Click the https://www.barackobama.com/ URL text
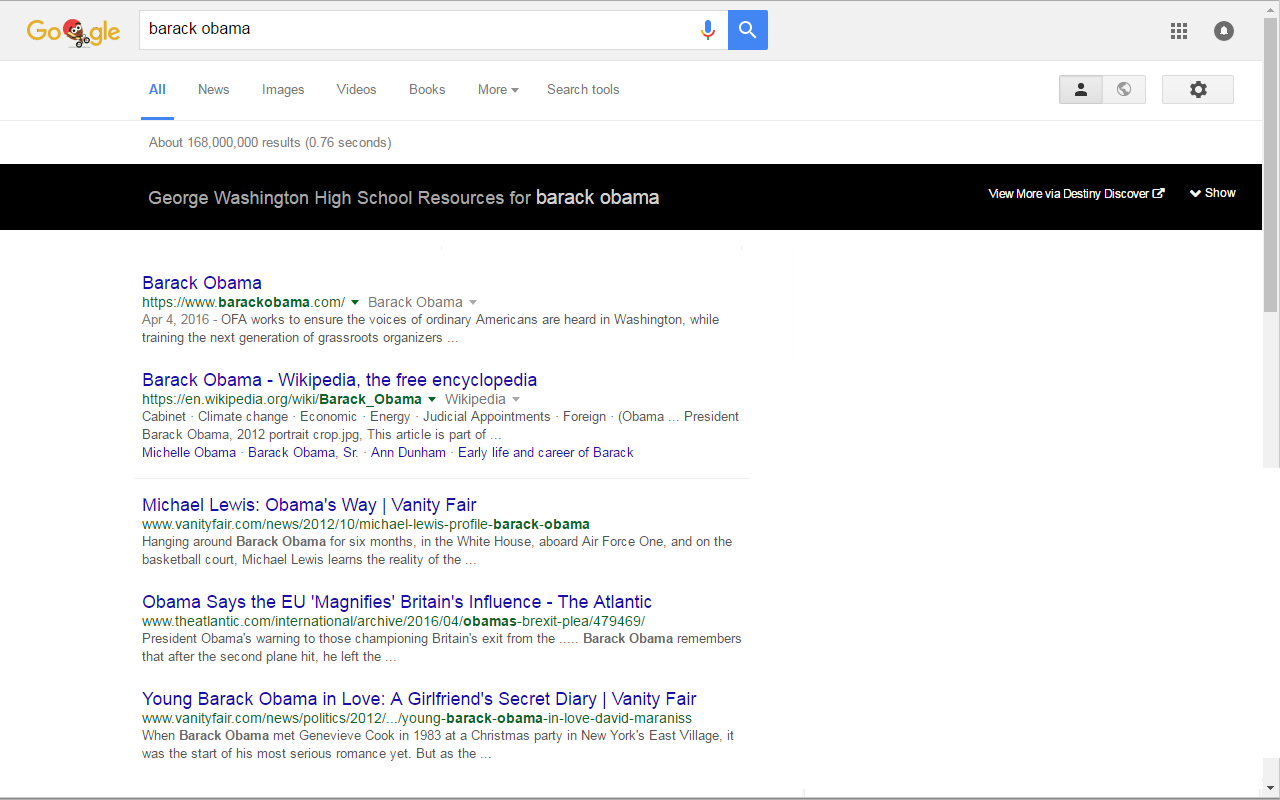Viewport: 1280px width, 800px height. point(243,302)
